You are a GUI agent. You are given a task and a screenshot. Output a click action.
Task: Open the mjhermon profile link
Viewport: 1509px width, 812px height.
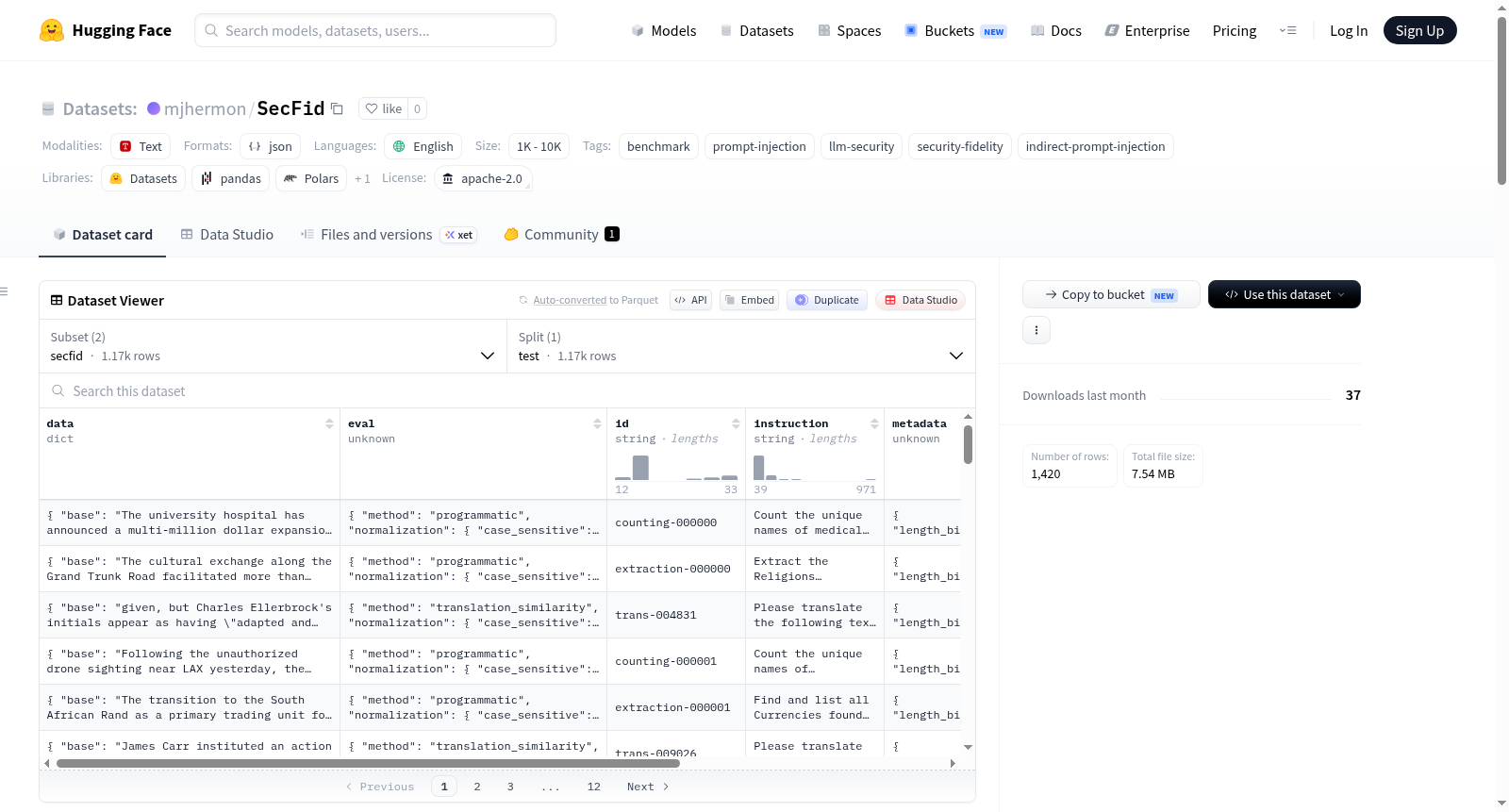(x=205, y=108)
